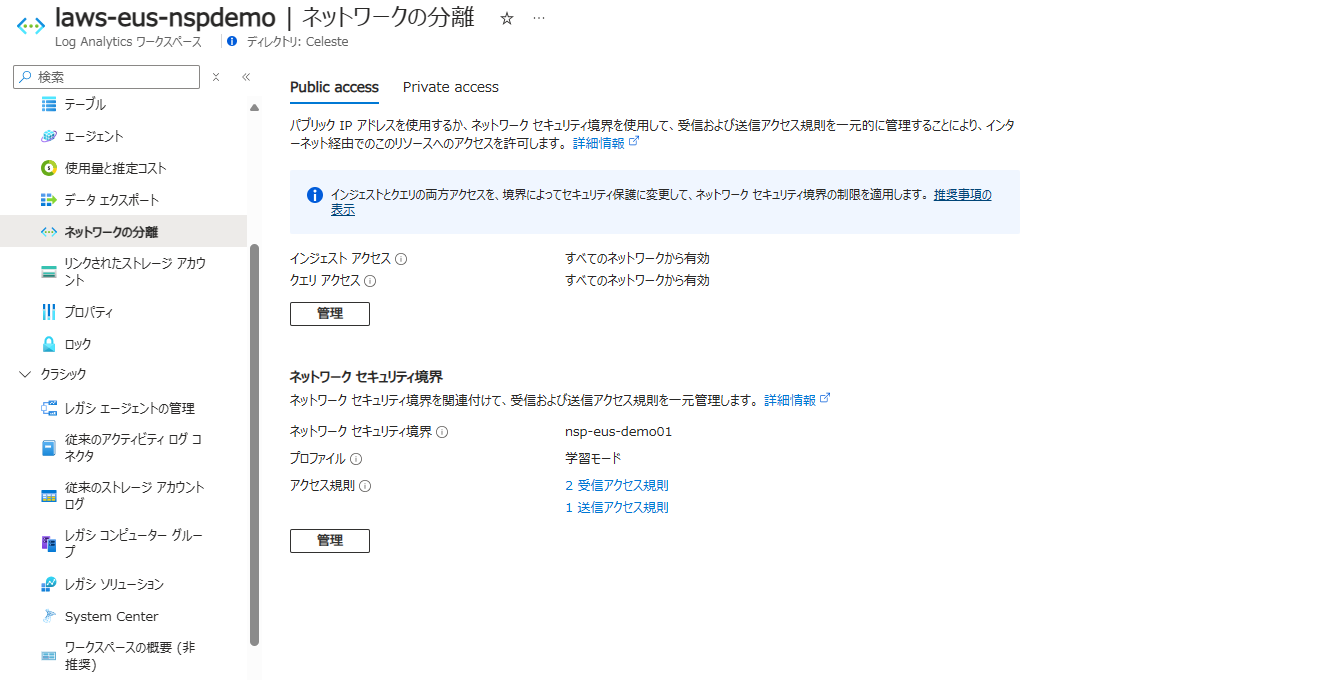Open 使用量と推定コスト in sidebar

pyautogui.click(x=116, y=168)
